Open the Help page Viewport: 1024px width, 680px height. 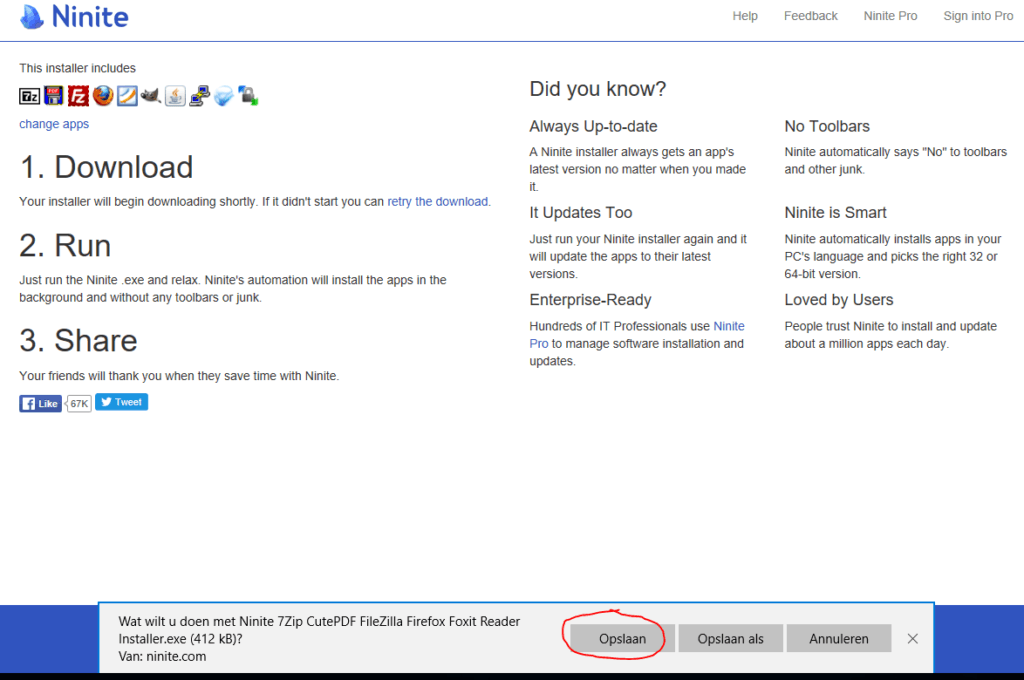(x=744, y=16)
